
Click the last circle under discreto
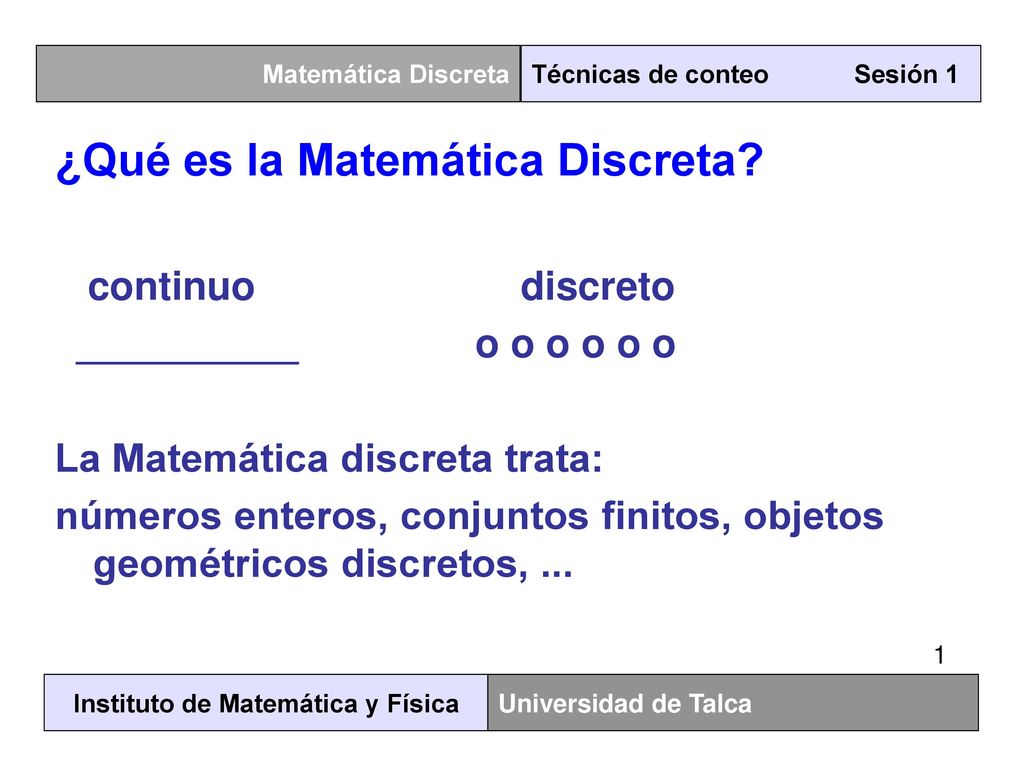click(x=664, y=346)
